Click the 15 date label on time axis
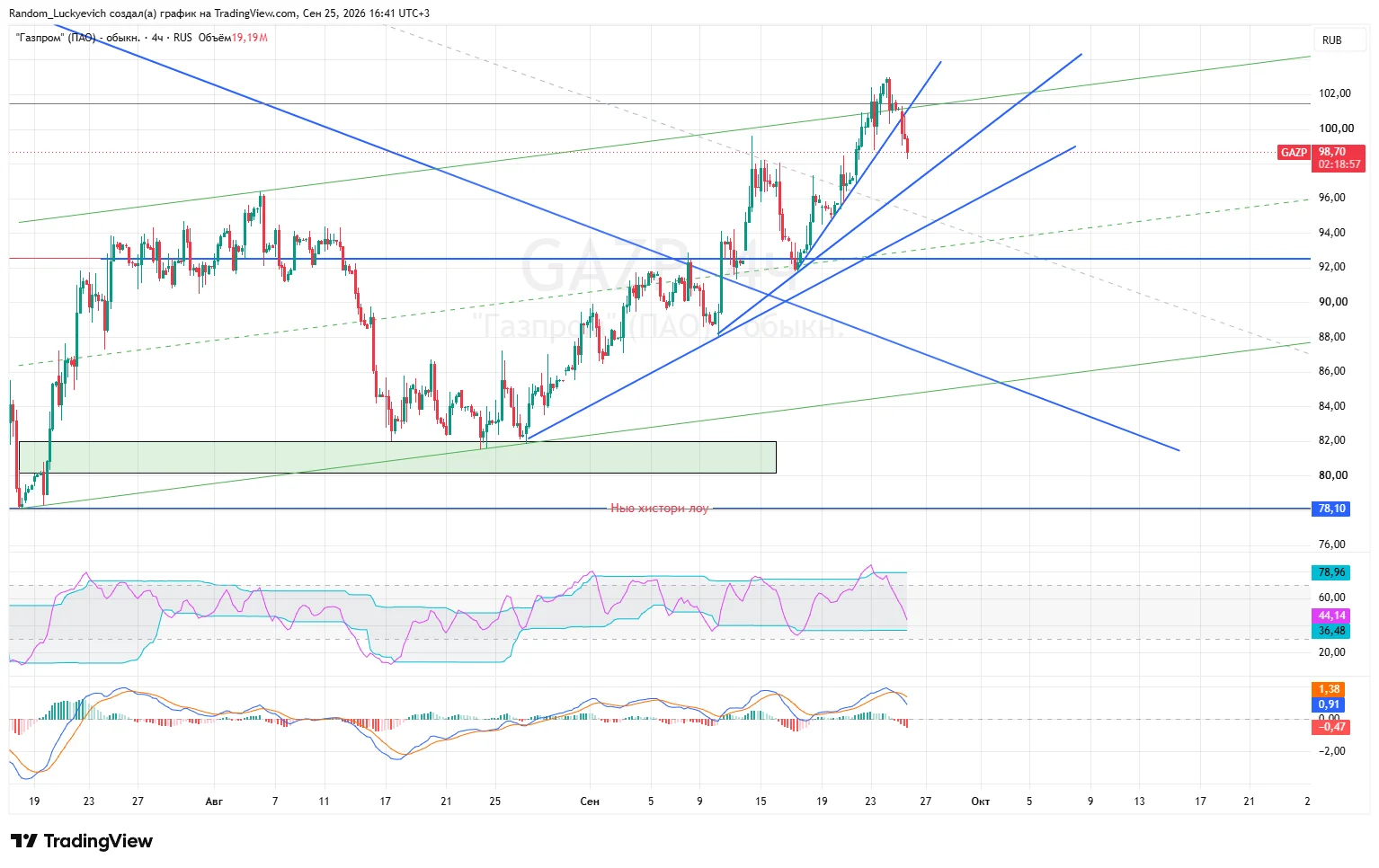This screenshot has width=1379, height=868. click(761, 802)
